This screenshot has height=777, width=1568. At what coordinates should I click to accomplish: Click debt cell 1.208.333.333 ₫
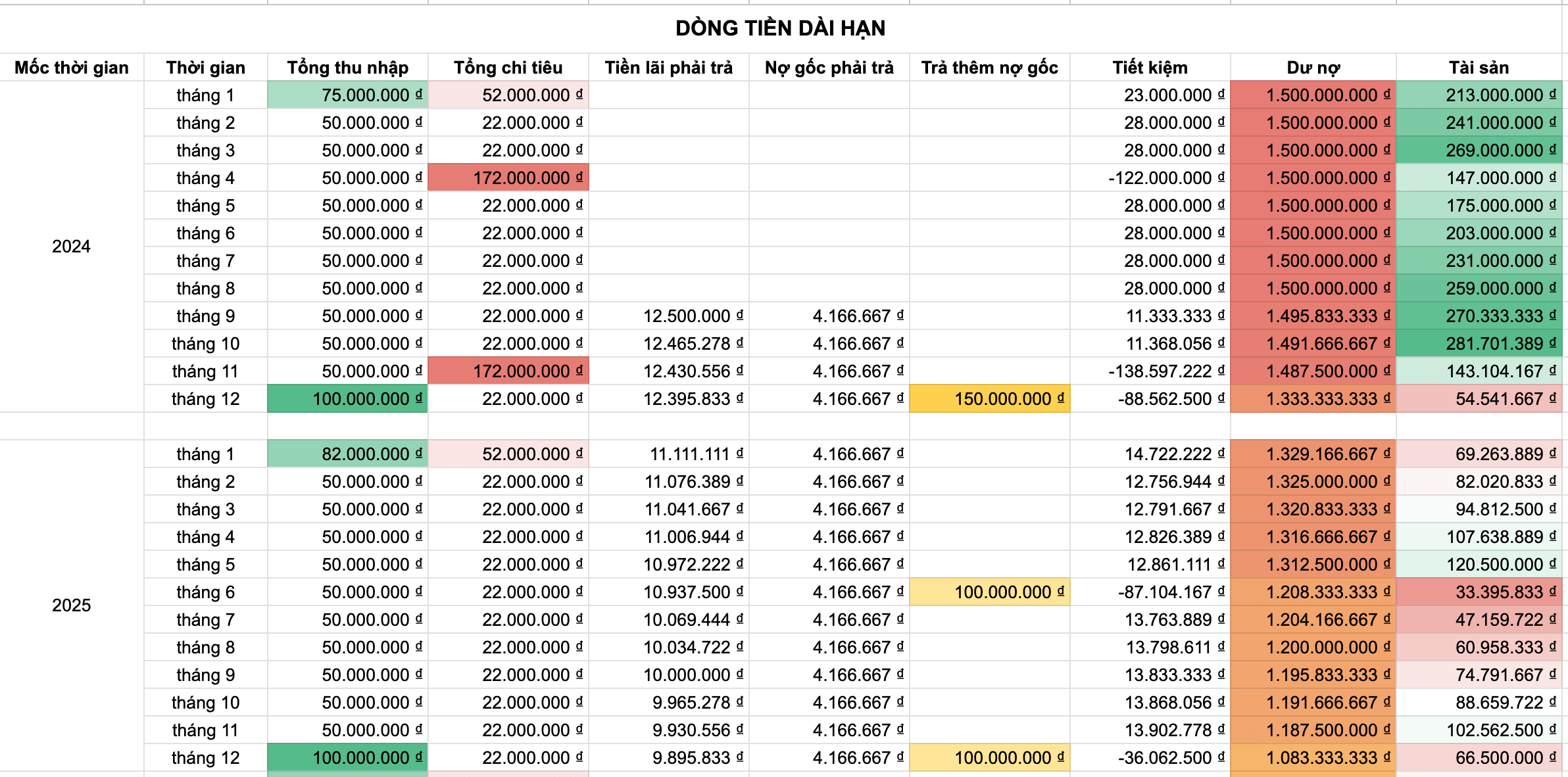[x=1313, y=592]
